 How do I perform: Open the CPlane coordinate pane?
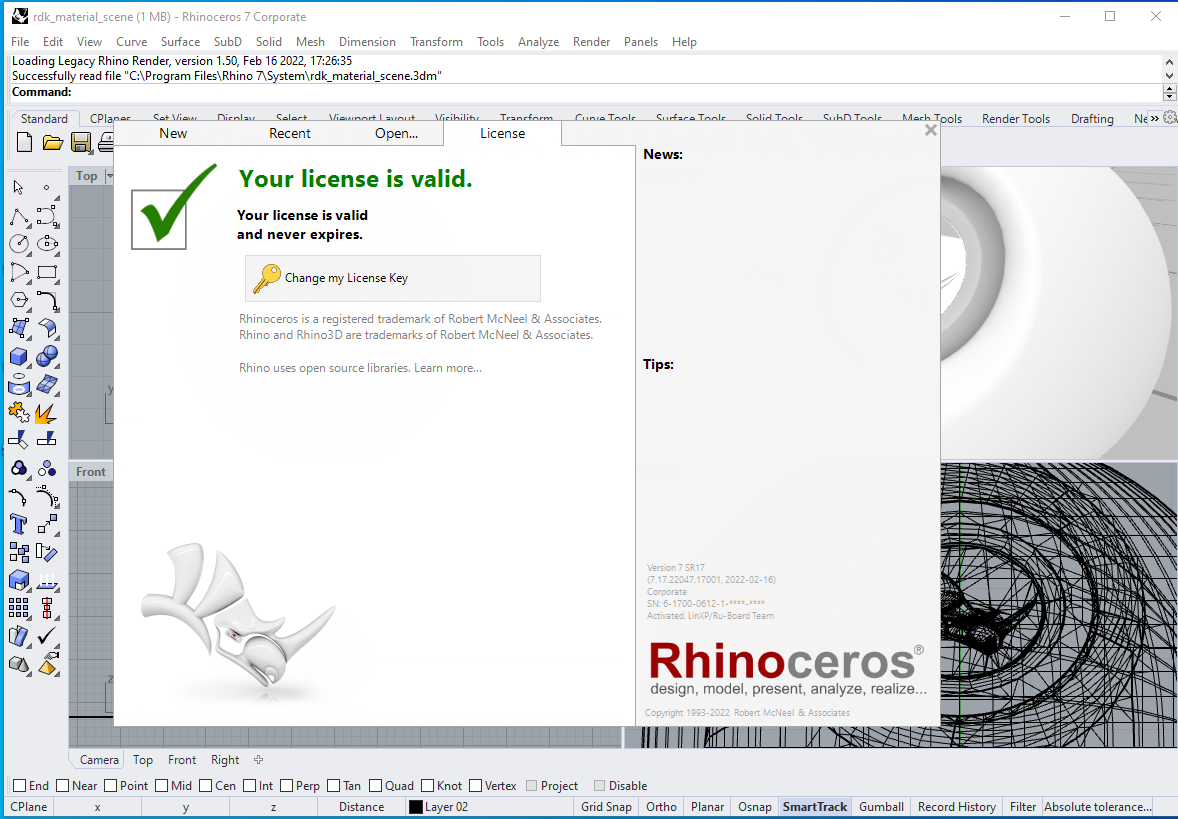[29, 807]
